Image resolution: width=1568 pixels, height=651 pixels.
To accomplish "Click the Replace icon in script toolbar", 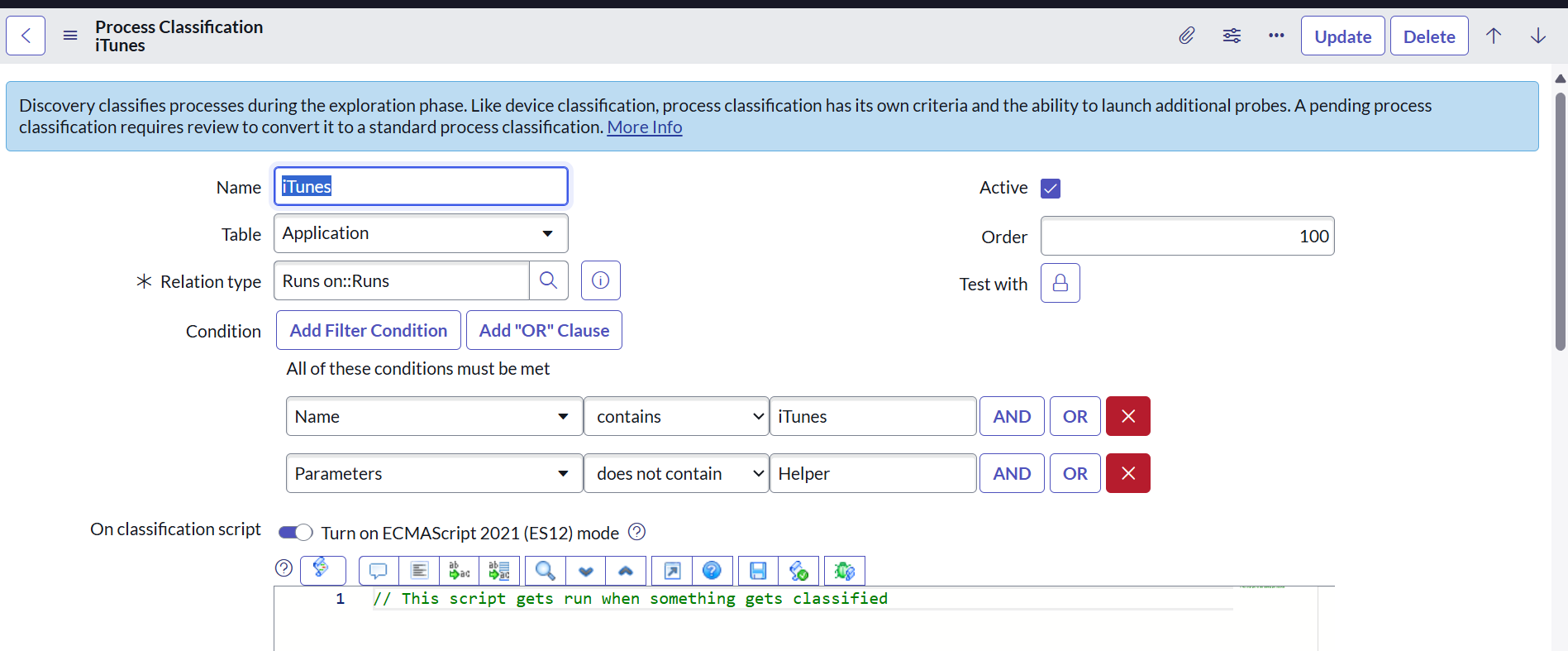I will [x=459, y=571].
